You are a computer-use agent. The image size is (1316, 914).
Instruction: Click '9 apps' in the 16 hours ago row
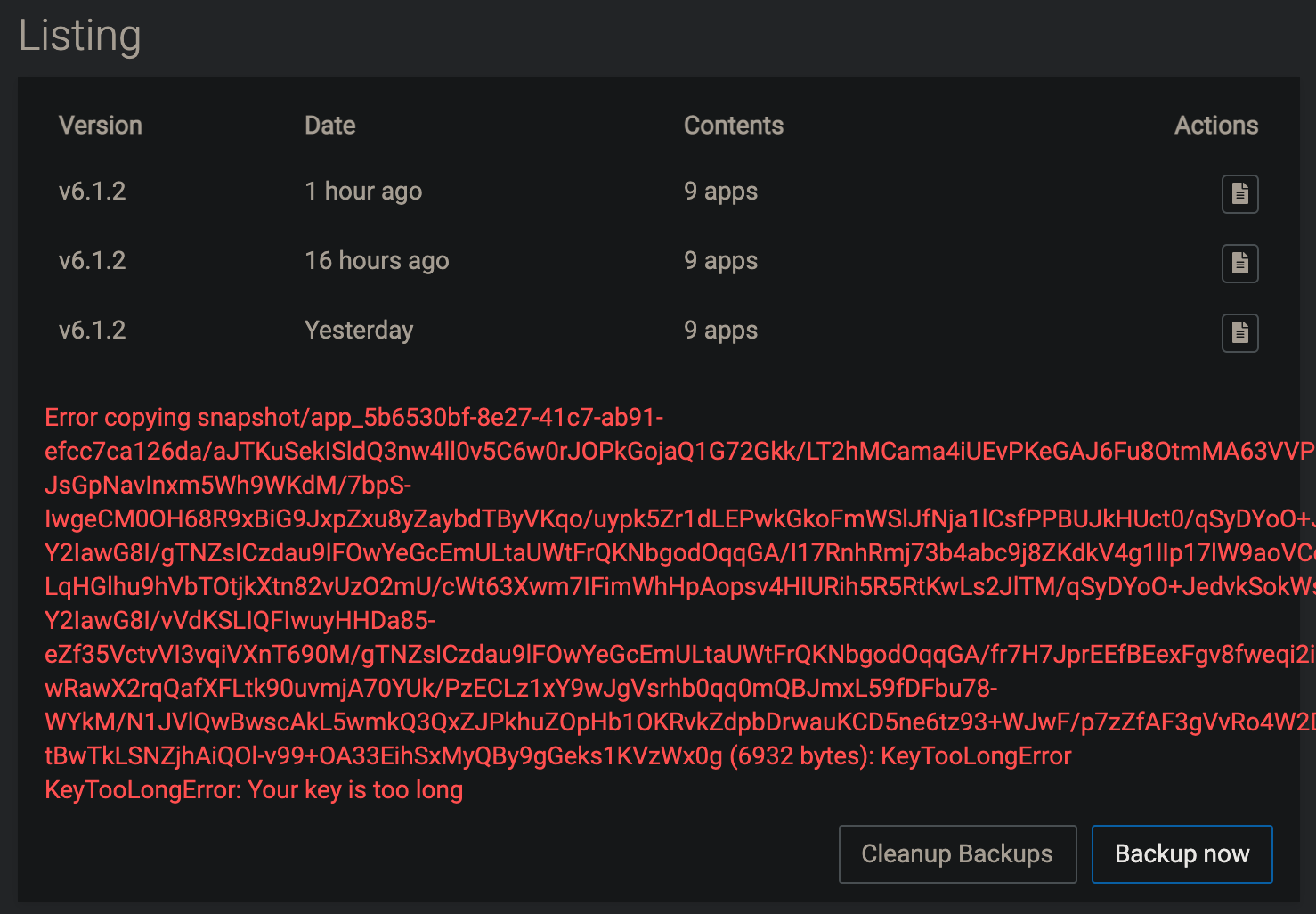(x=721, y=261)
